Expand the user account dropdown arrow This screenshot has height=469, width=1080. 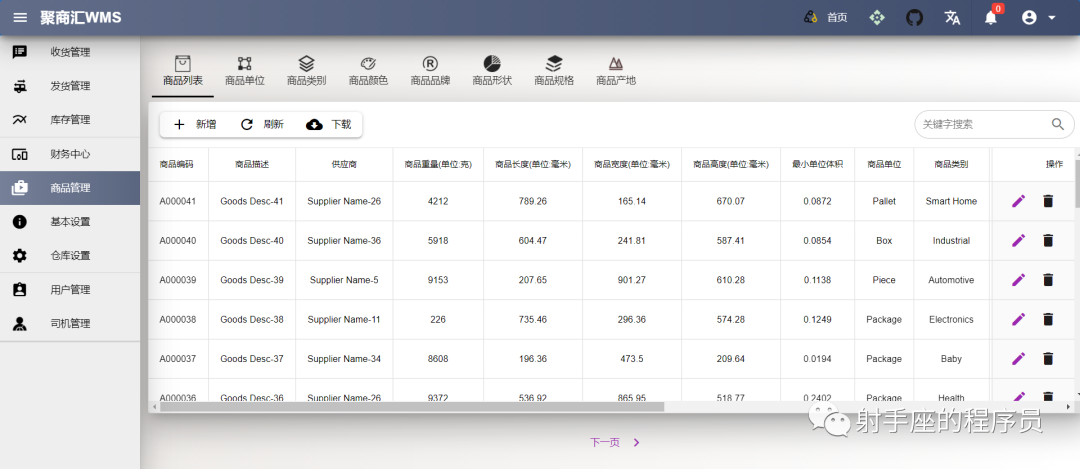point(1052,18)
